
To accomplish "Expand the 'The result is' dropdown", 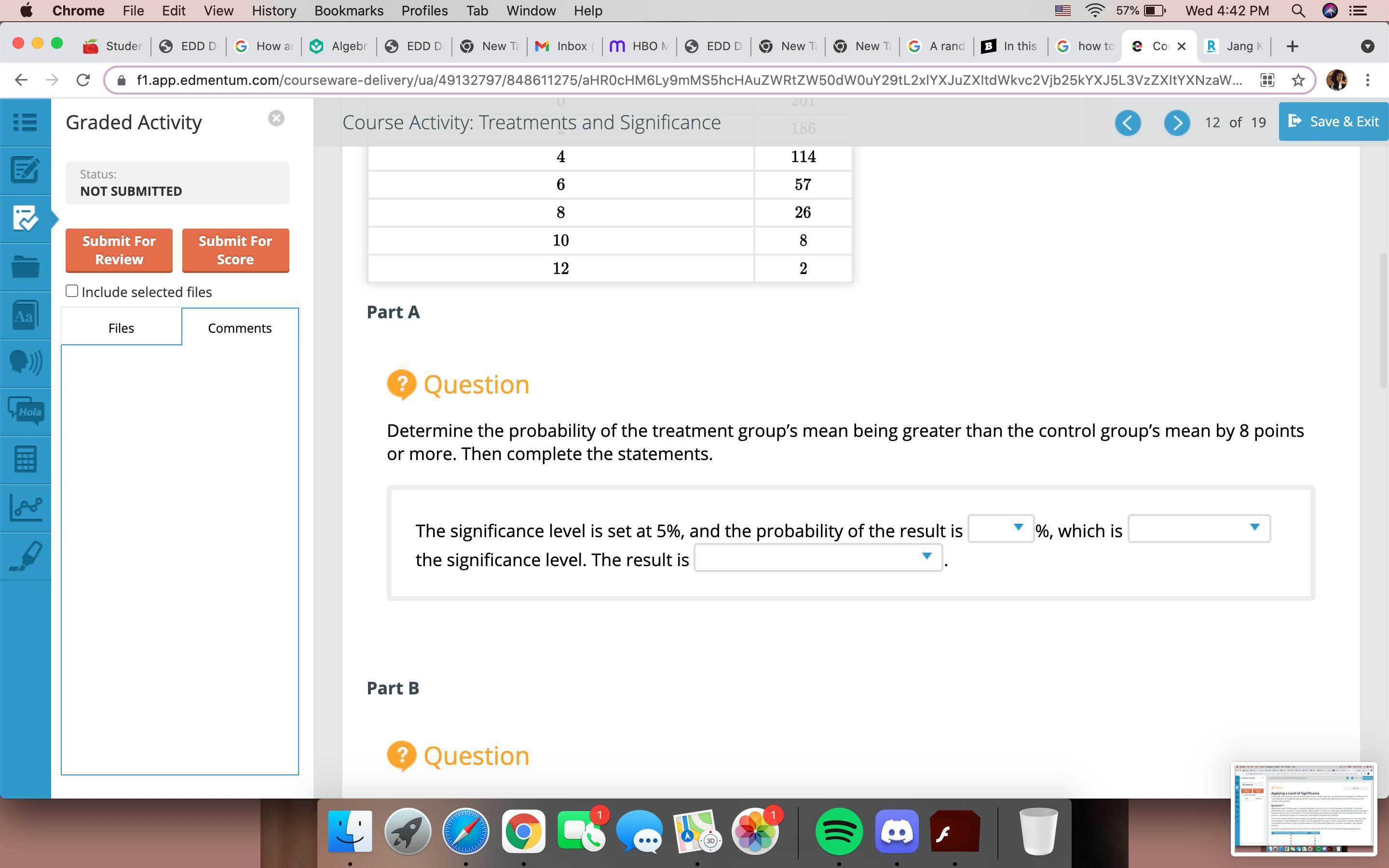I will click(817, 557).
